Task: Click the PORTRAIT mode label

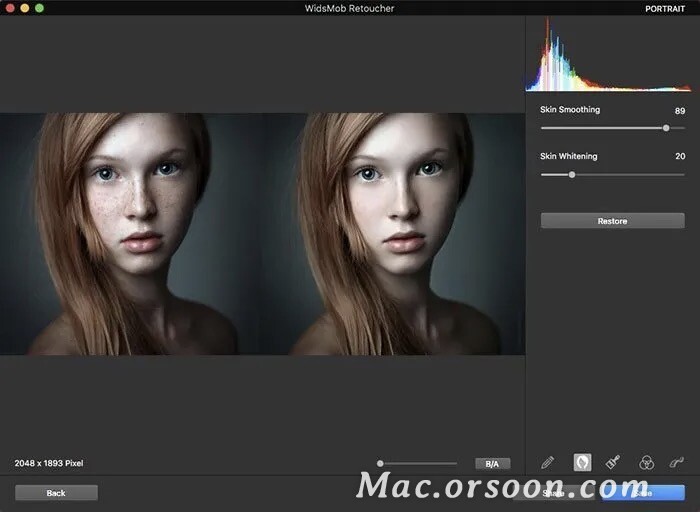Action: coord(665,8)
